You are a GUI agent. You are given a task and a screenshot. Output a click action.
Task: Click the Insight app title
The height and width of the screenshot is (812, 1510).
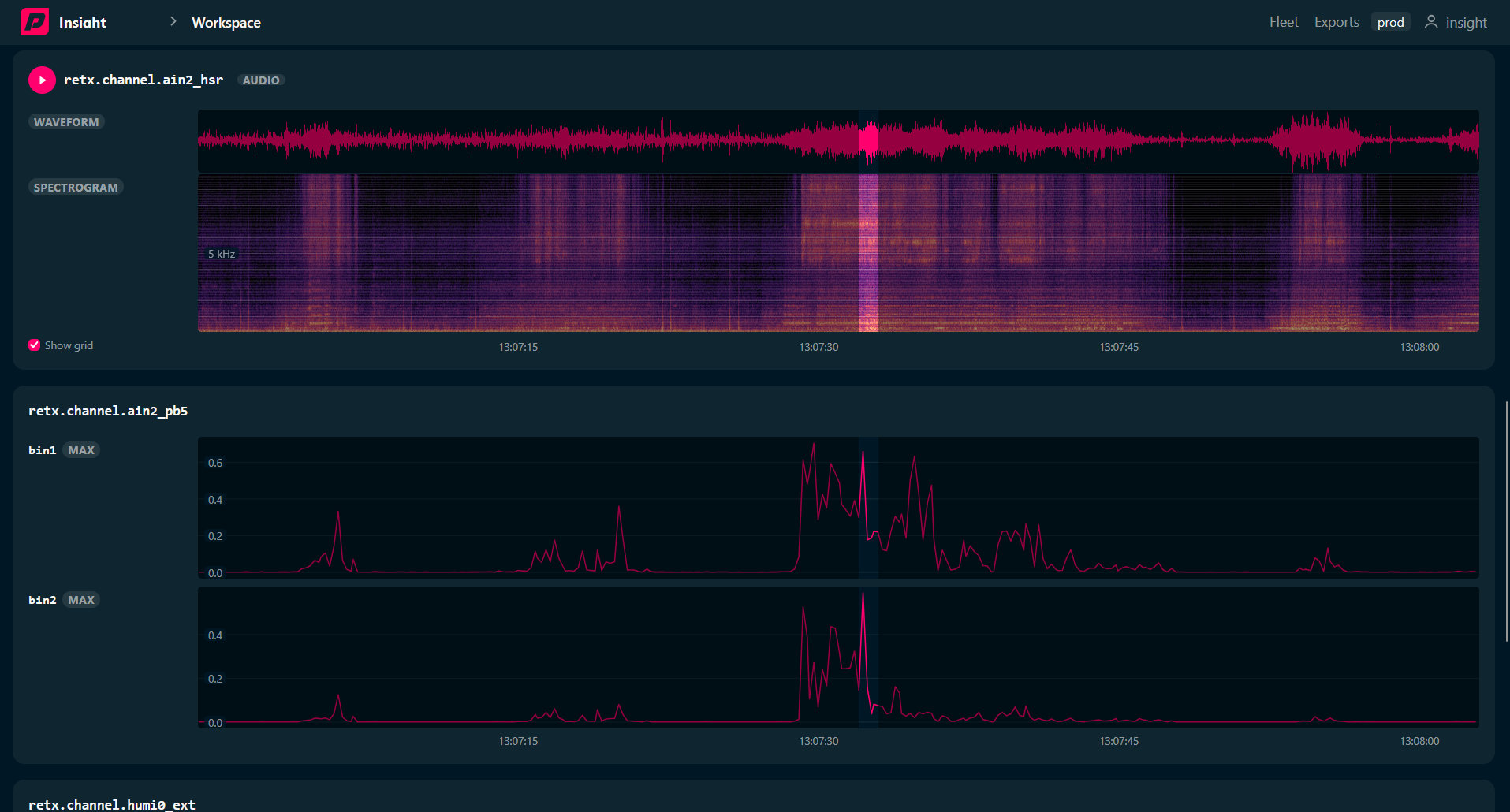[x=82, y=23]
